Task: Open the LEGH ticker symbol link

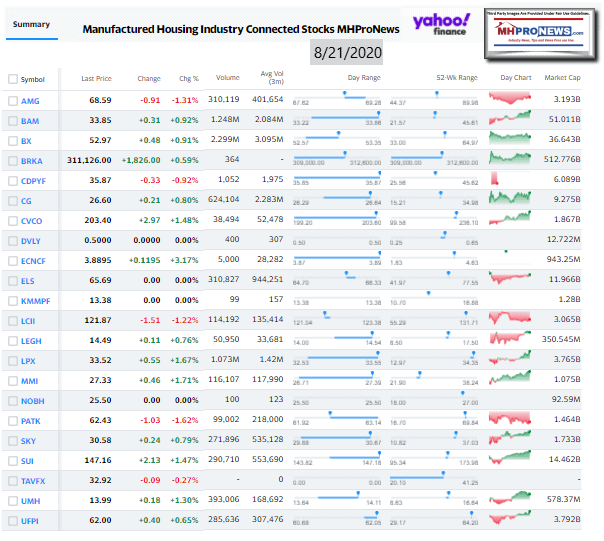Action: pos(30,341)
